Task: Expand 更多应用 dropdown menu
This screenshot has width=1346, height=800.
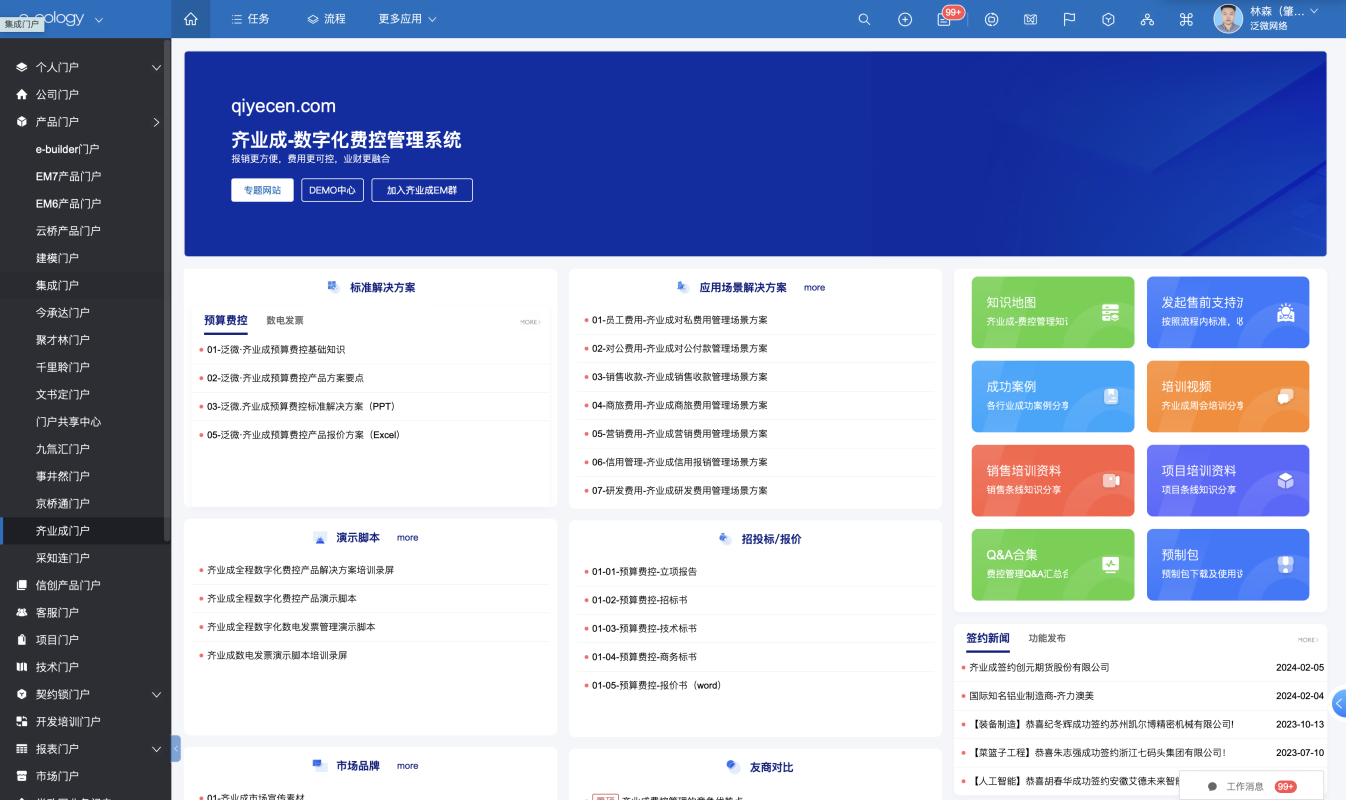Action: 407,19
